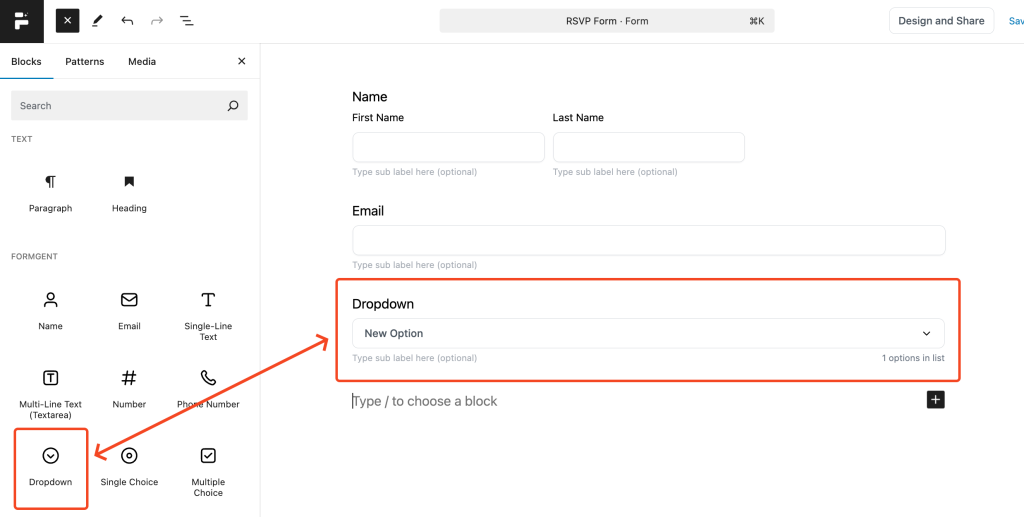The image size is (1024, 517).
Task: Switch to the Patterns tab
Action: point(84,61)
